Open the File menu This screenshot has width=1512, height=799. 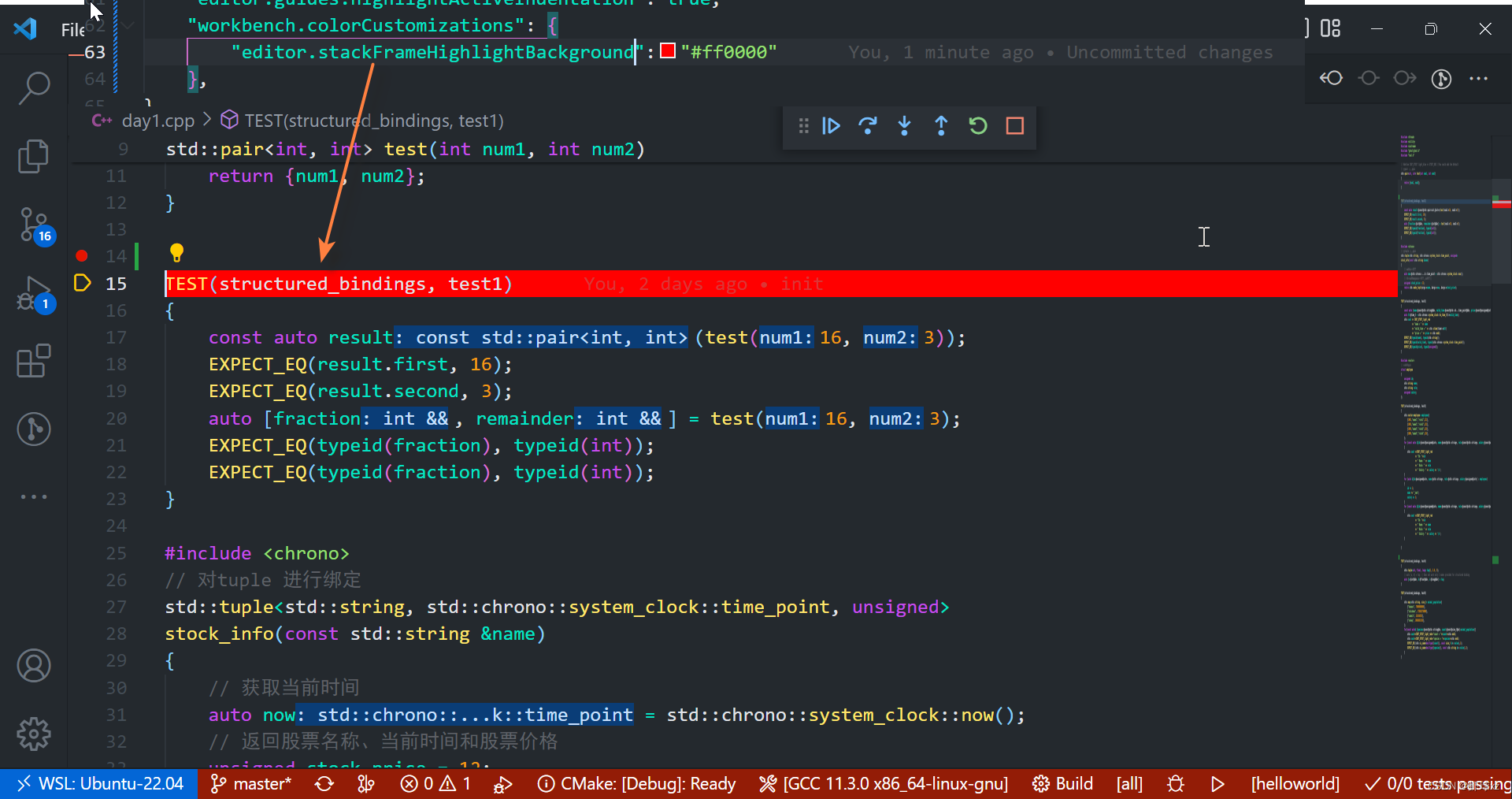(72, 30)
